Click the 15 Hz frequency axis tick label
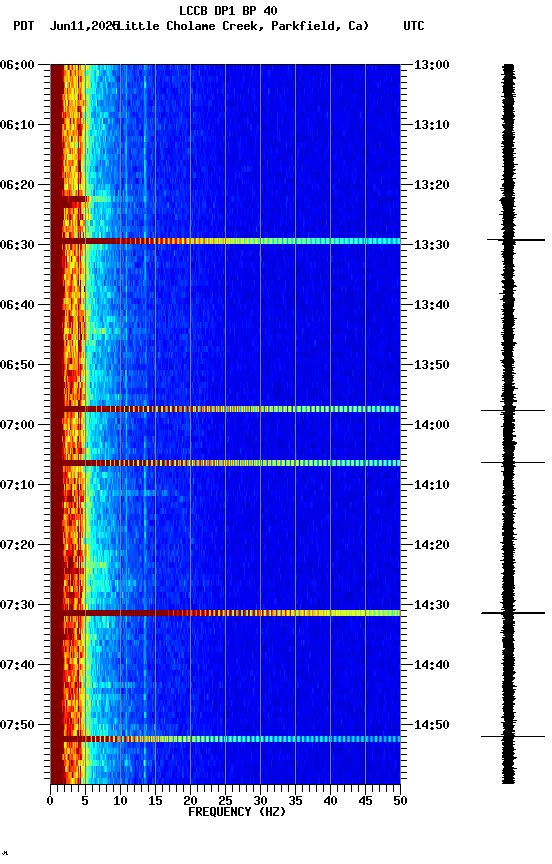The width and height of the screenshot is (552, 864). coord(155,801)
